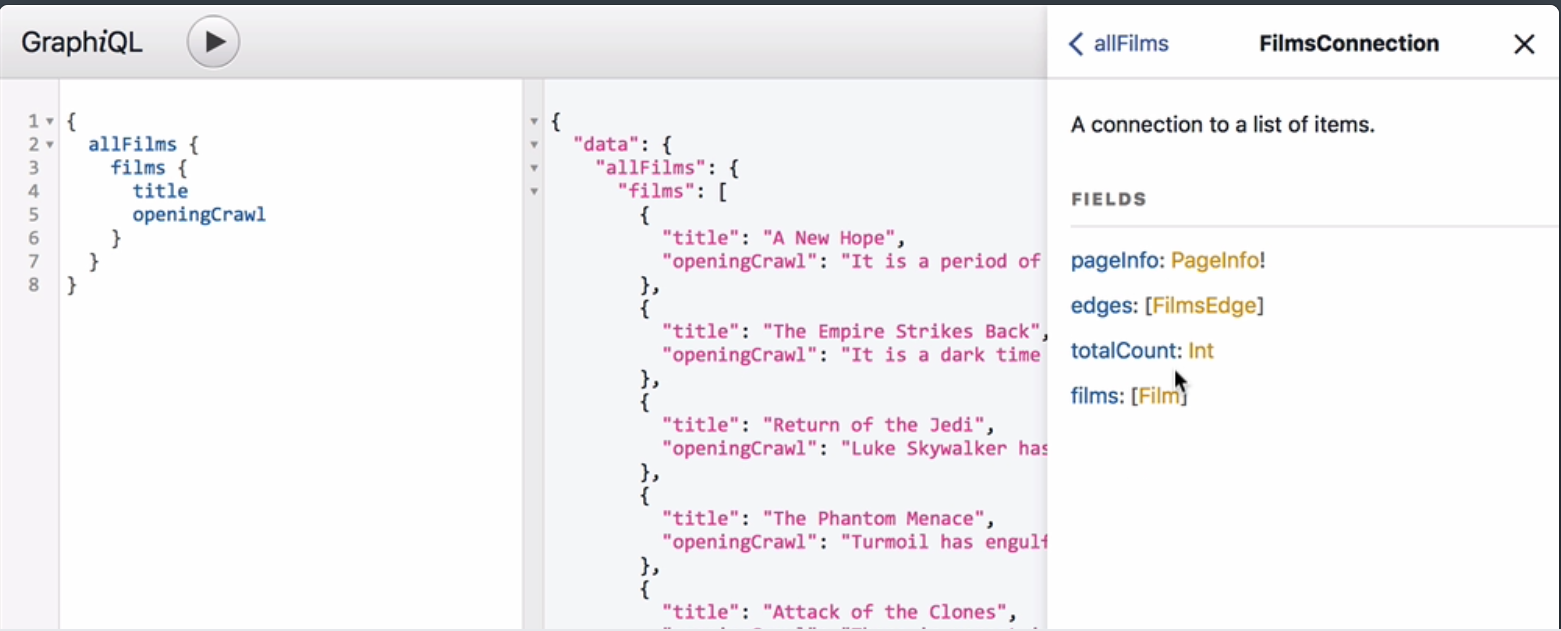Collapse the "allFilms" fold arrow in results
Image resolution: width=1561 pixels, height=631 pixels.
click(x=534, y=167)
